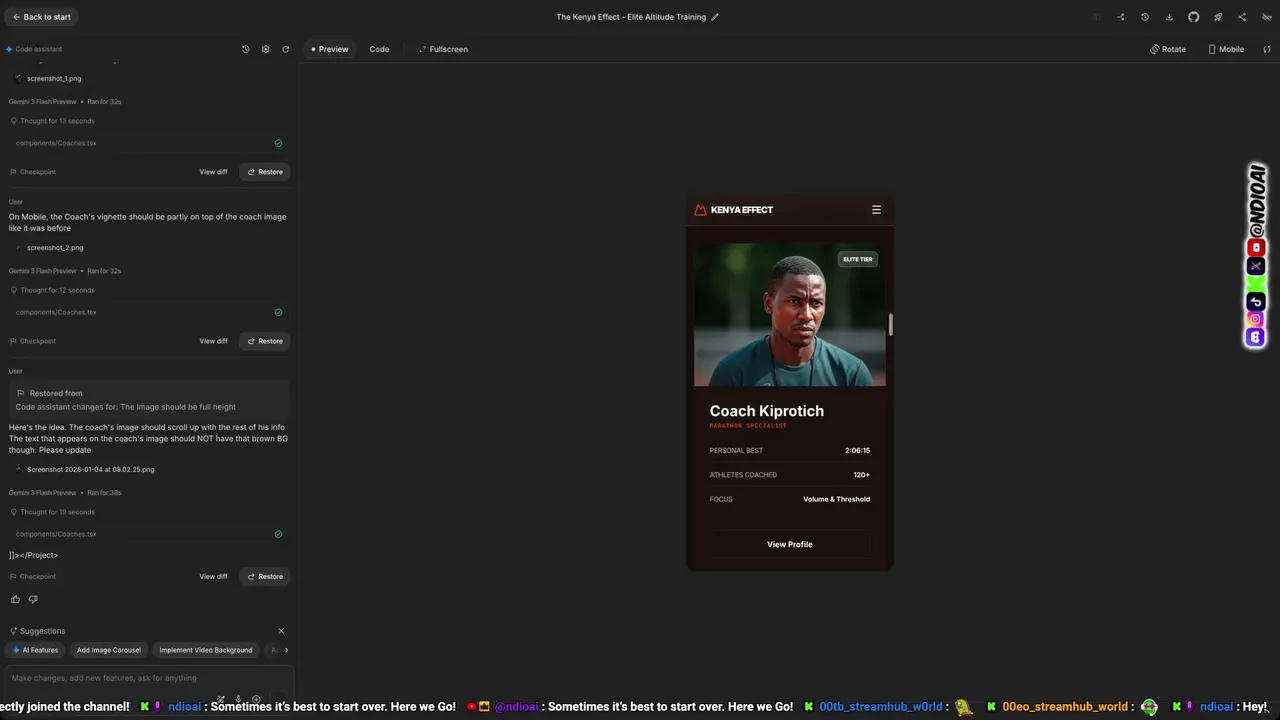This screenshot has width=1280, height=720.
Task: View diff for the last checkpoint
Action: [x=213, y=576]
